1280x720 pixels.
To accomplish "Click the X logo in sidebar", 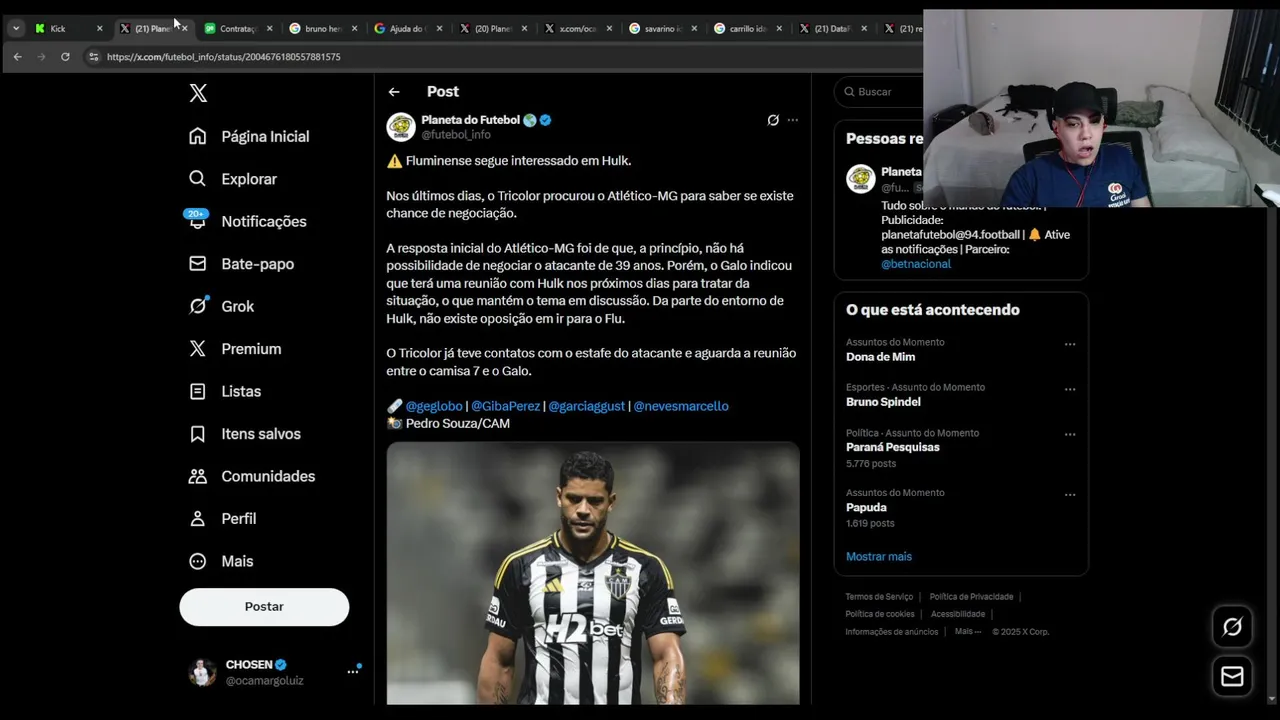I will (x=198, y=93).
